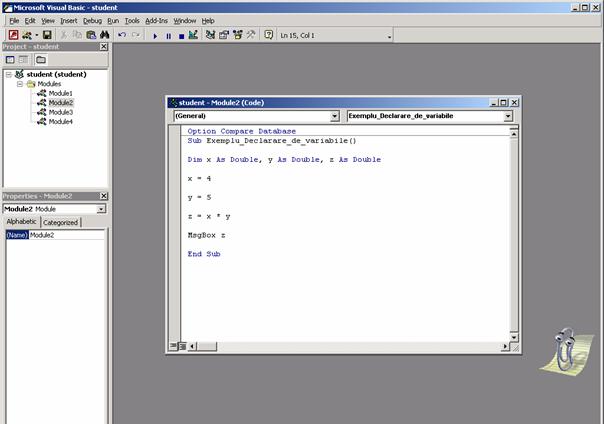This screenshot has width=604, height=424.
Task: Open the Debug menu
Action: click(92, 20)
